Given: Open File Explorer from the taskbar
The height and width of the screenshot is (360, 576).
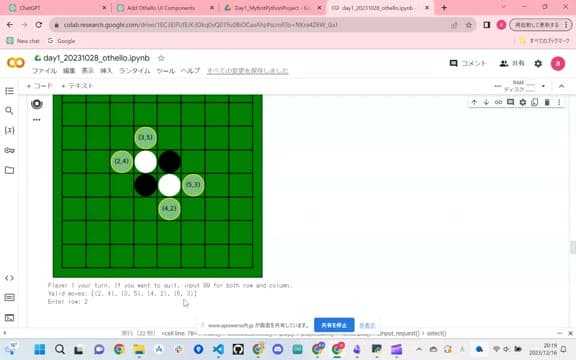Looking at the screenshot, I should pyautogui.click(x=139, y=349).
